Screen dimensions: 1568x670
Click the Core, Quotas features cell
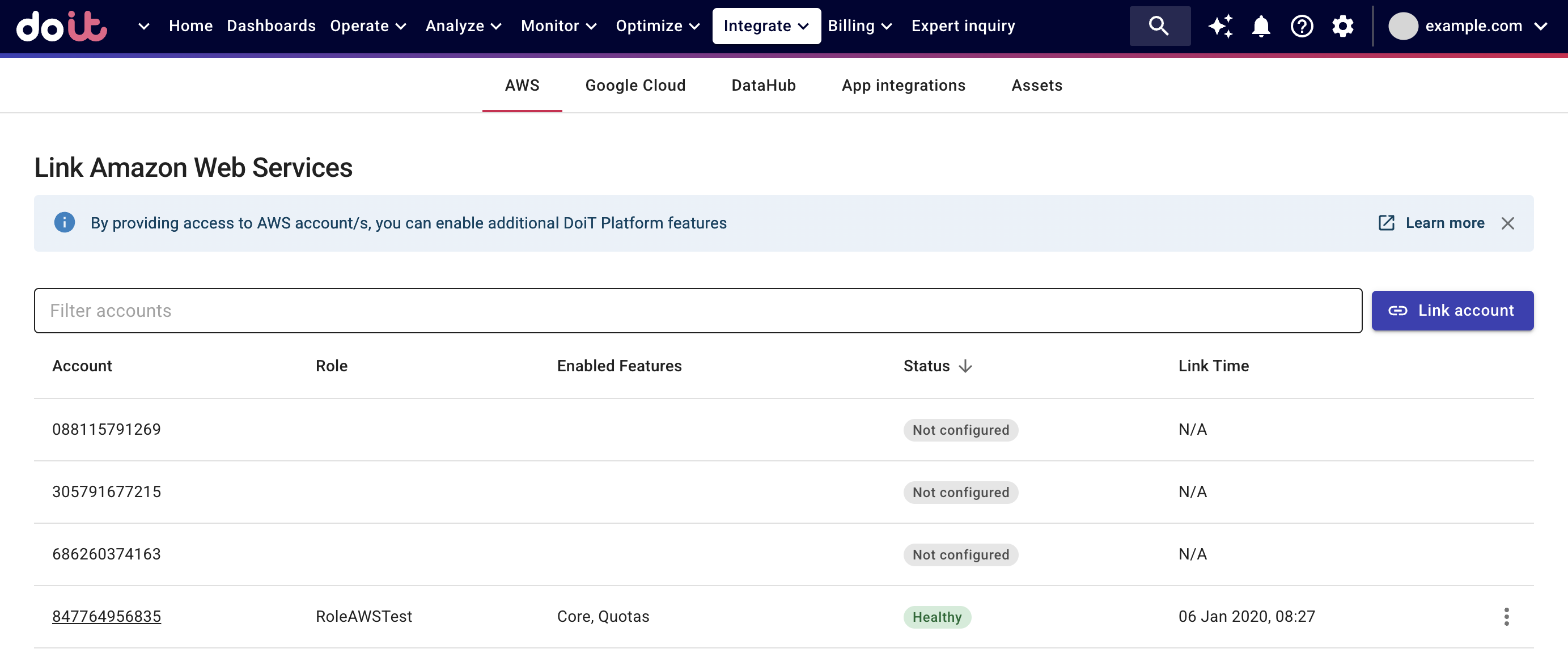coord(603,617)
